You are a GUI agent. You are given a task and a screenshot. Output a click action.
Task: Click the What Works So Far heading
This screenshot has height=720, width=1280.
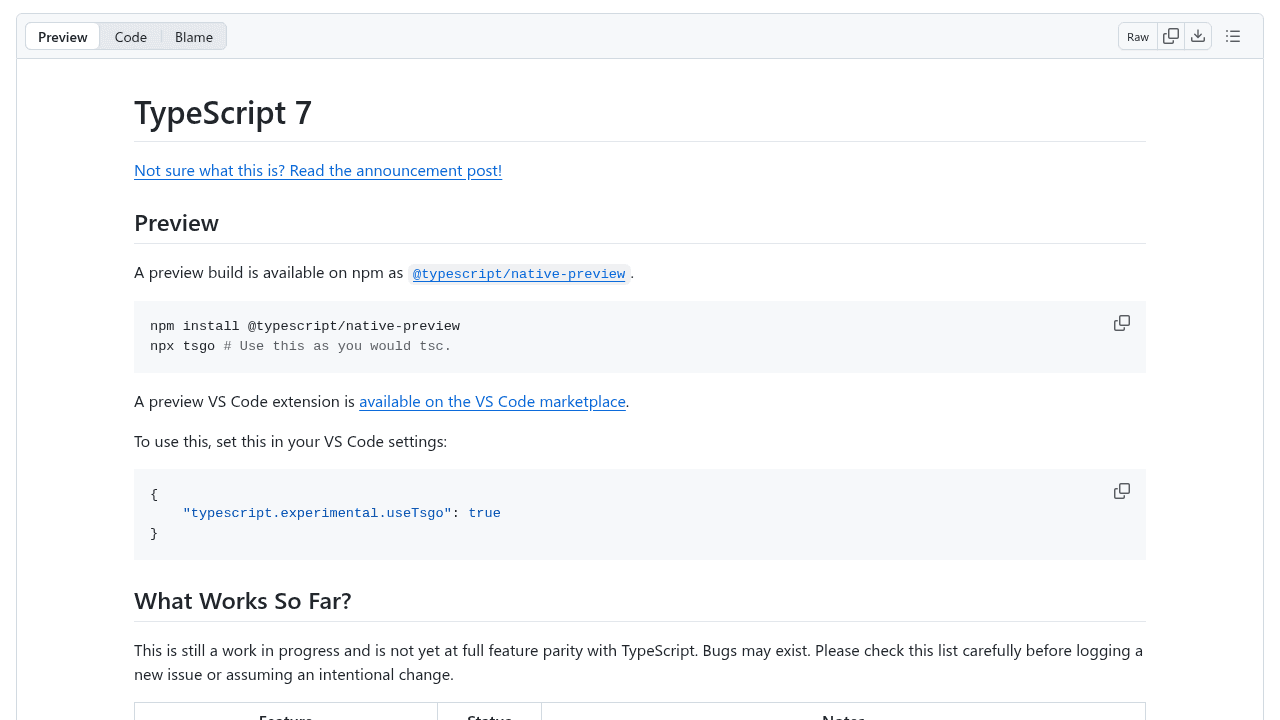click(x=242, y=600)
